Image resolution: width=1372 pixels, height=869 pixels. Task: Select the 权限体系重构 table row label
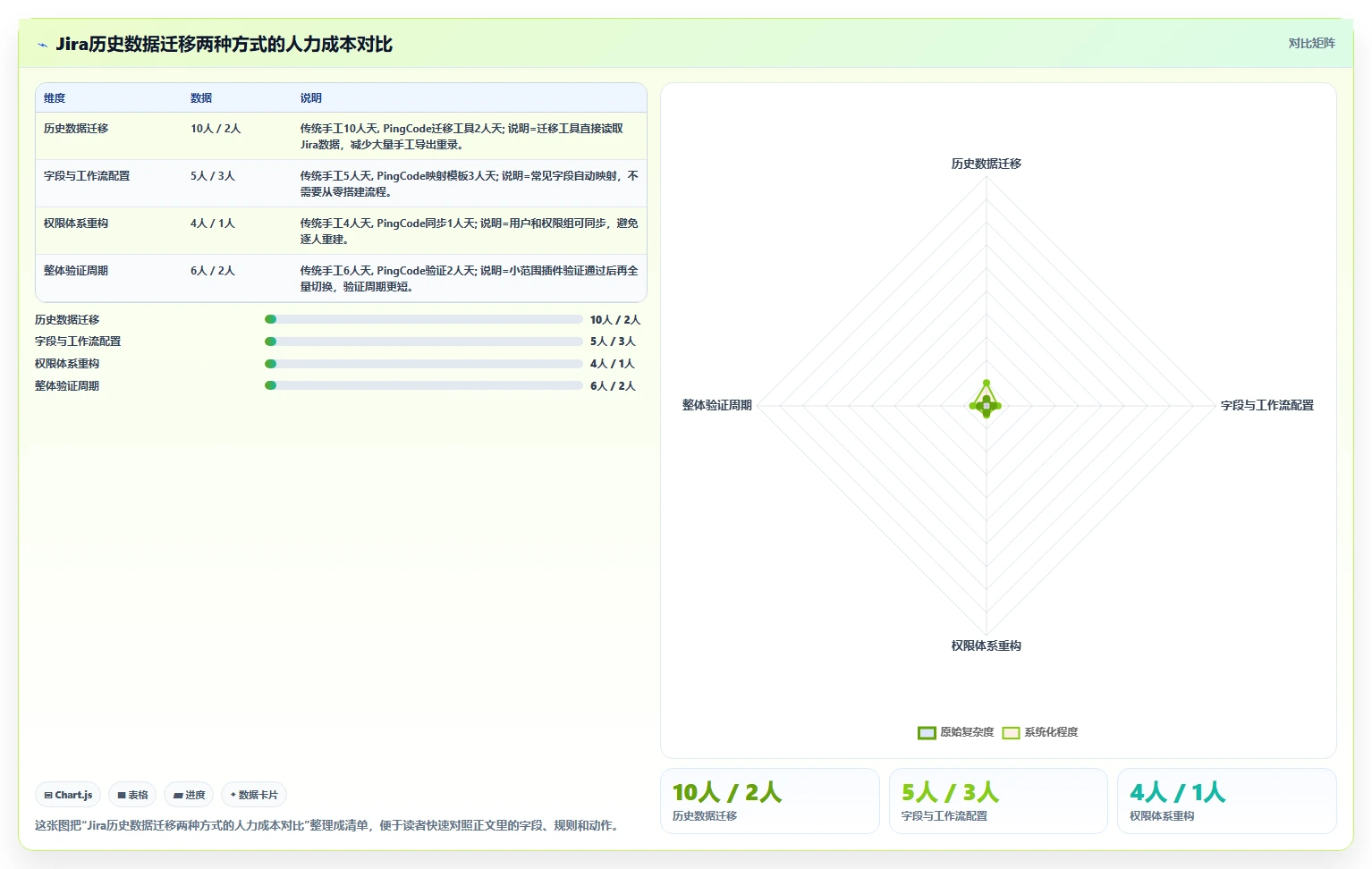coord(76,224)
